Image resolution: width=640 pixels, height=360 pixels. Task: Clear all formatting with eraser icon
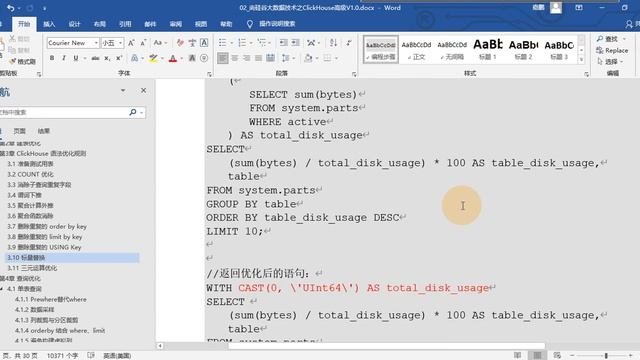tap(180, 43)
